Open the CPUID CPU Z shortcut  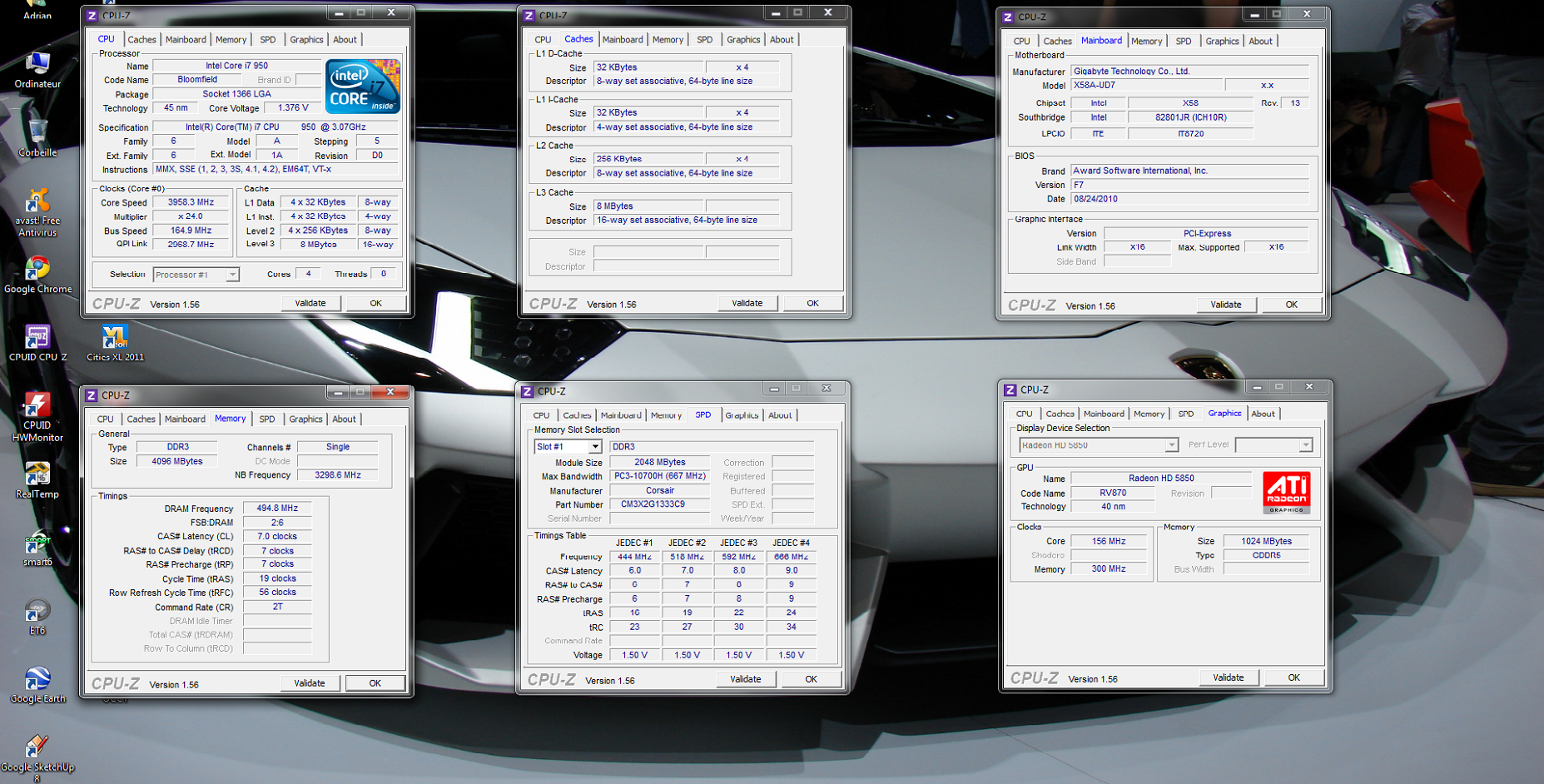37,337
